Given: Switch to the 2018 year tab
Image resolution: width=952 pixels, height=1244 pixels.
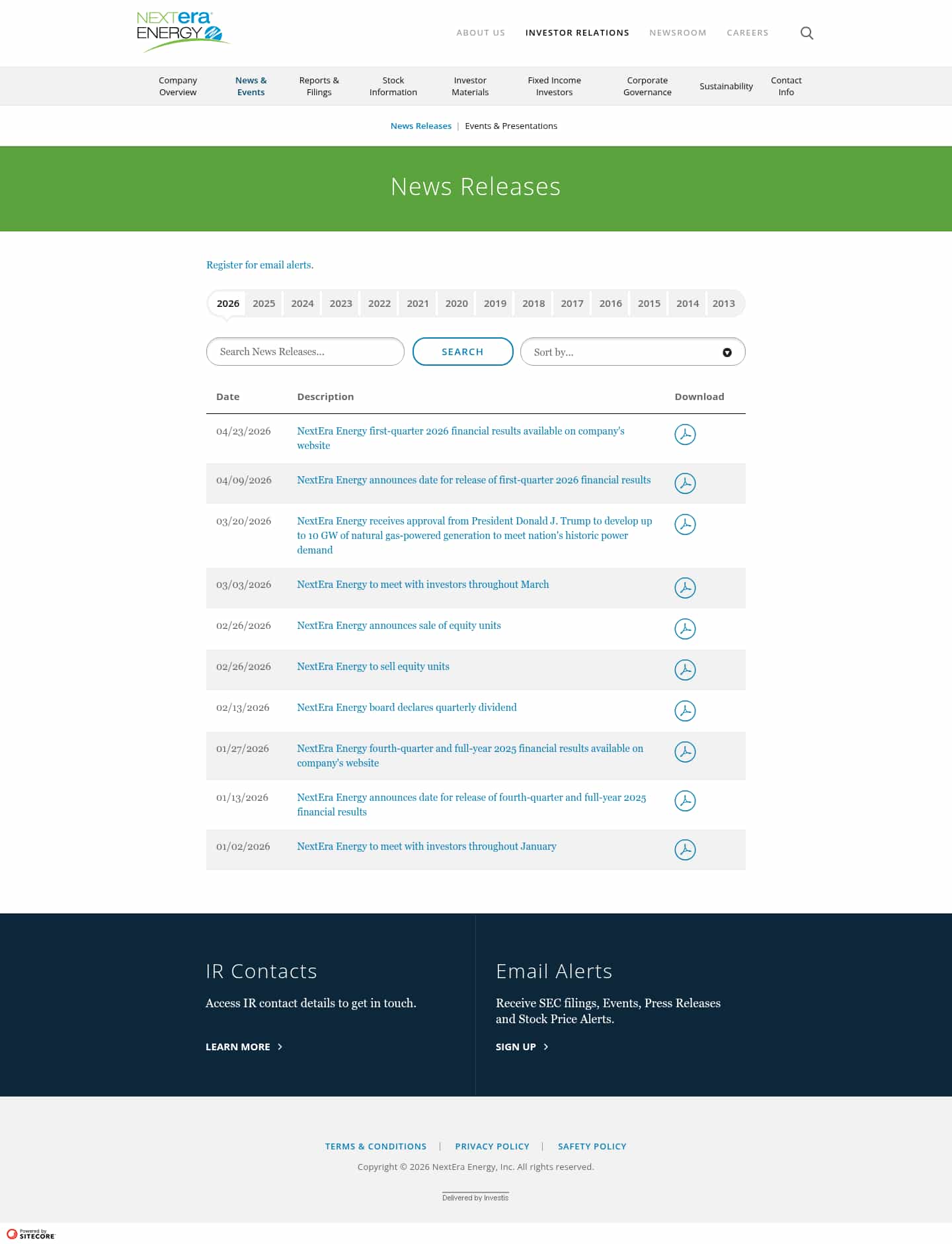Looking at the screenshot, I should pos(534,304).
